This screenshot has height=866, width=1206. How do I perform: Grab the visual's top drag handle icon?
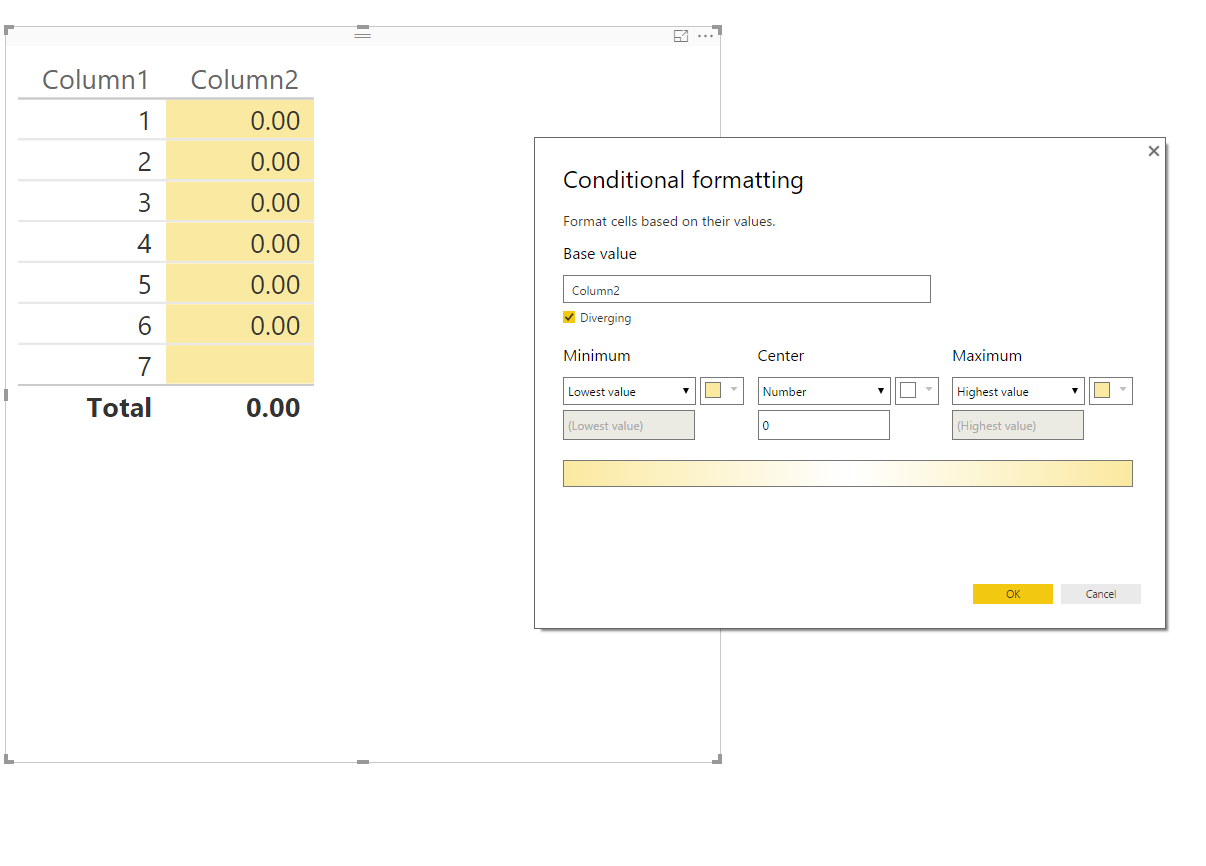click(x=363, y=34)
